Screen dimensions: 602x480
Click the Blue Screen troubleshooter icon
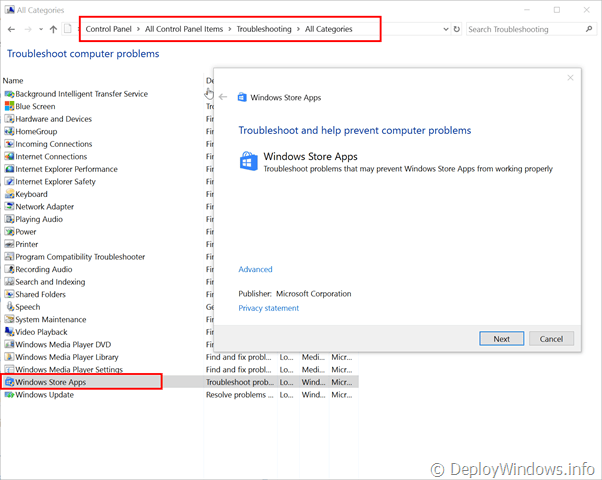(x=9, y=106)
